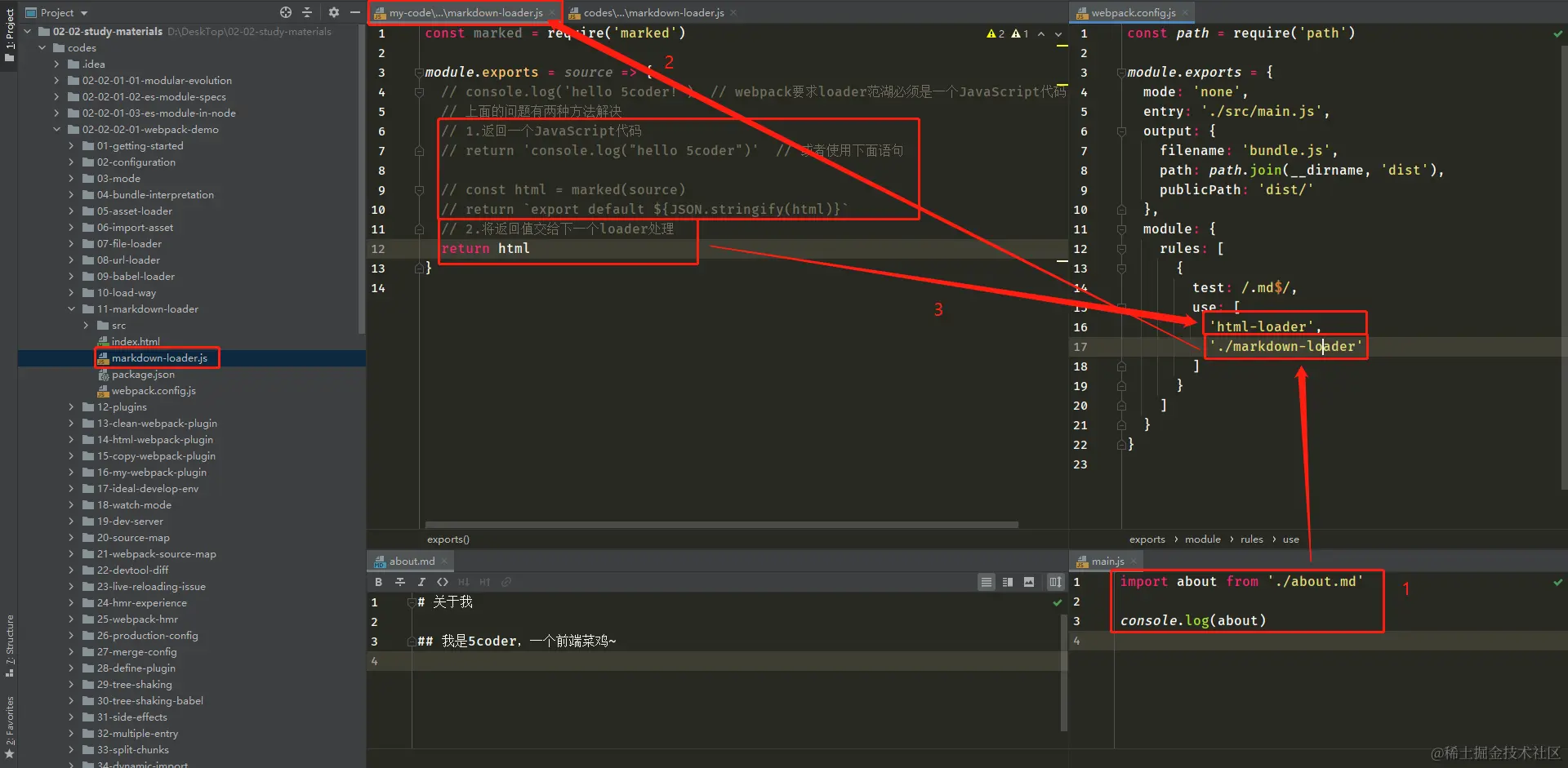Close the about.md tab

point(444,561)
